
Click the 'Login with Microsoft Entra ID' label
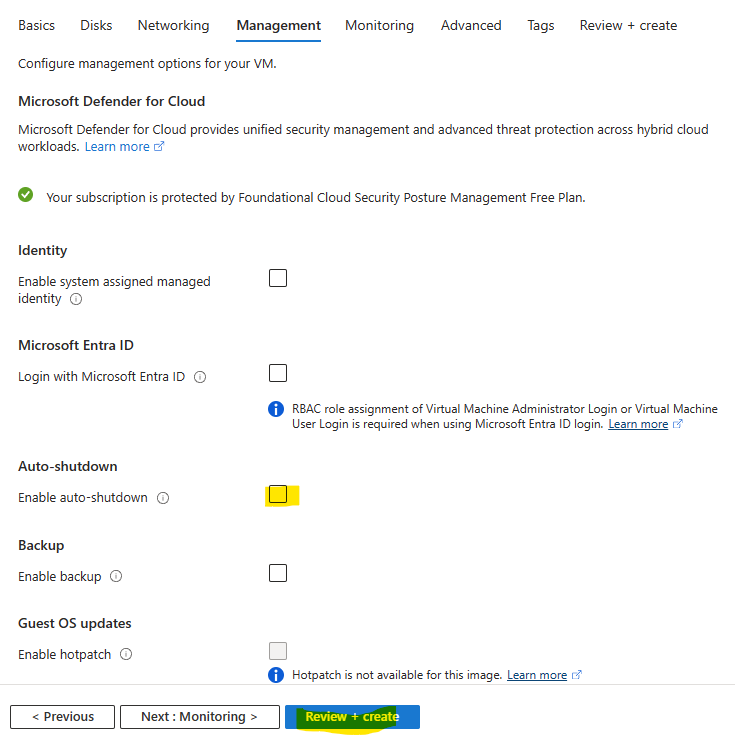(x=101, y=377)
